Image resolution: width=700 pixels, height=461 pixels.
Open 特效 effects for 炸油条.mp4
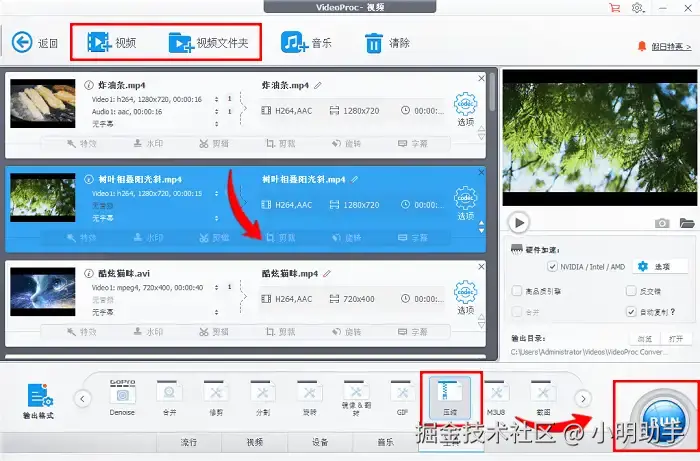(82, 144)
